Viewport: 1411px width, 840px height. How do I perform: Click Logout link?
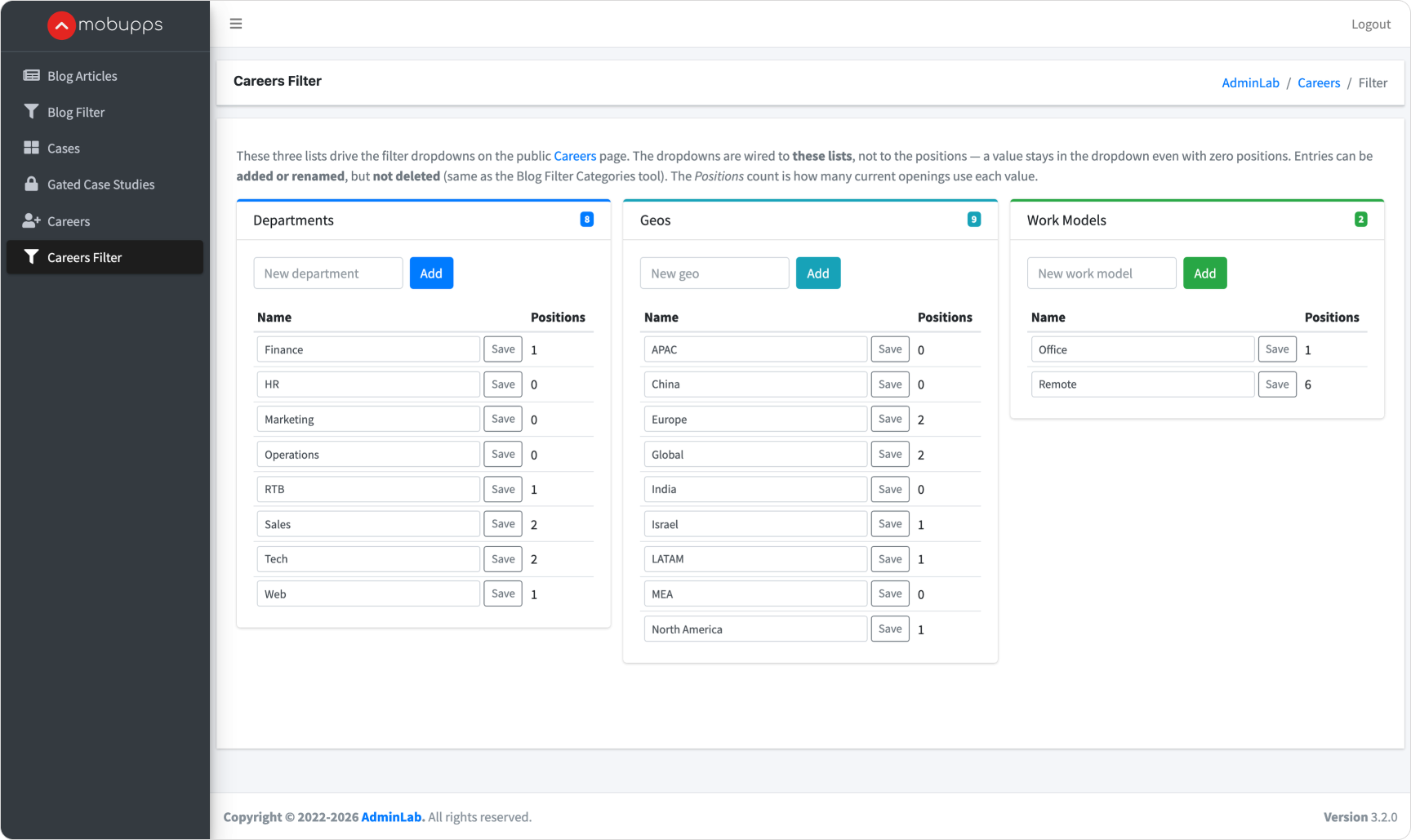[1370, 24]
